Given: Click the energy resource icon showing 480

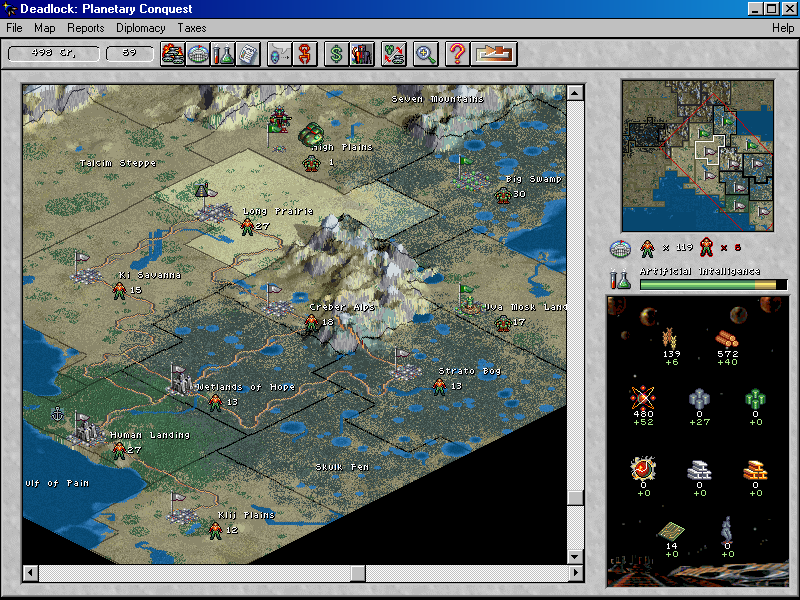Looking at the screenshot, I should [x=643, y=398].
